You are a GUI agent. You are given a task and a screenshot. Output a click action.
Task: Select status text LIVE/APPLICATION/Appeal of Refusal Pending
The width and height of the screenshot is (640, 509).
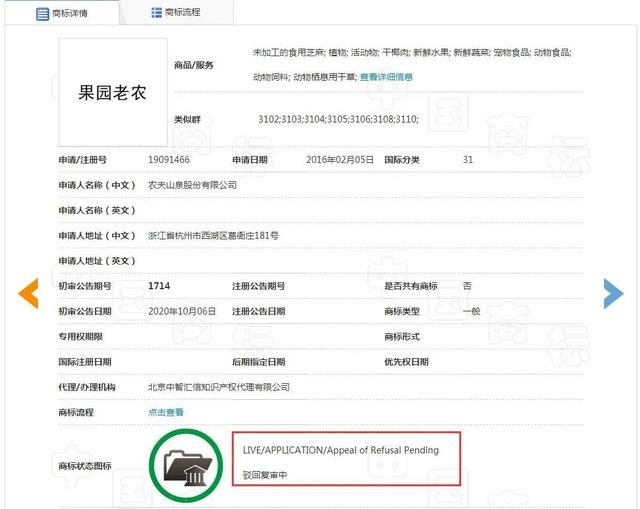[341, 450]
